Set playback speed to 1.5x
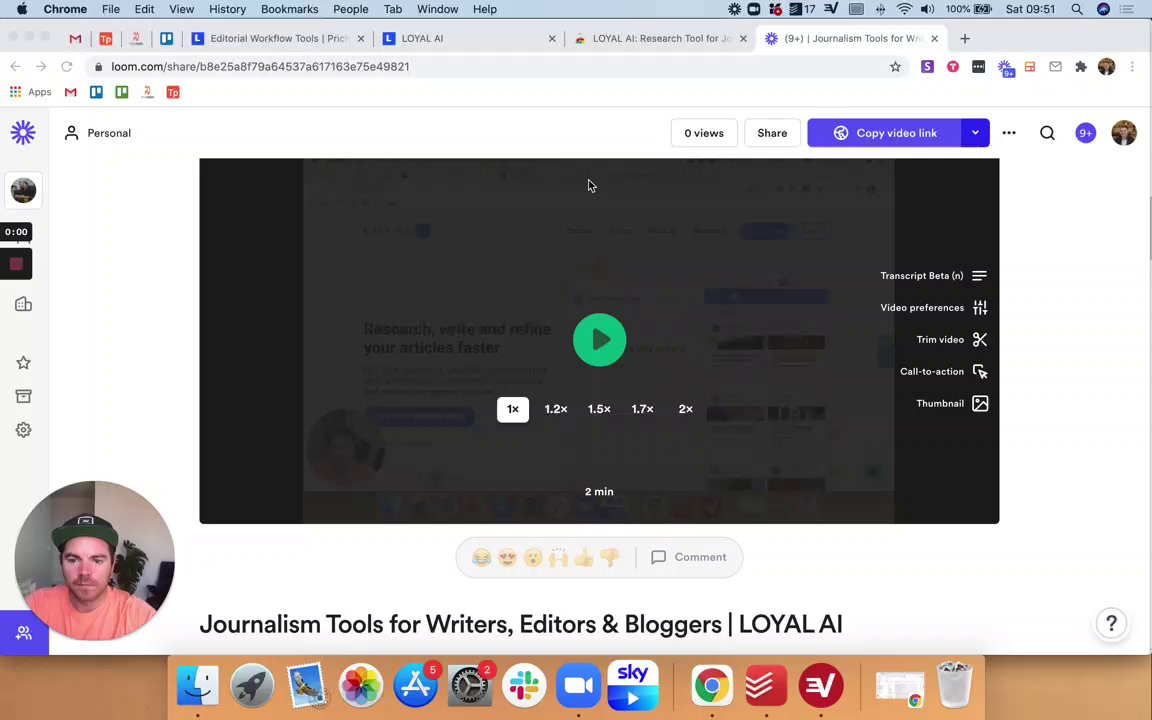The image size is (1152, 720). coord(599,409)
